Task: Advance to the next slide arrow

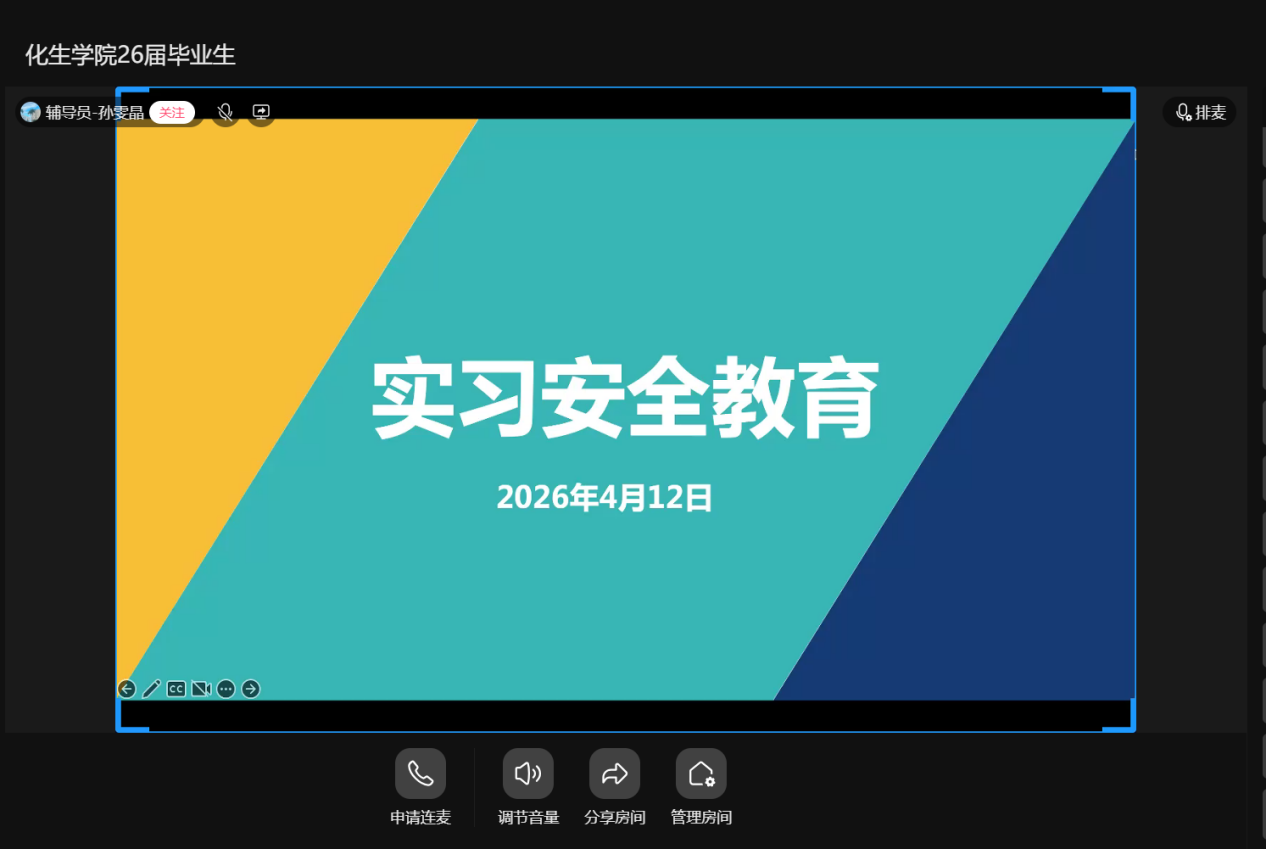Action: (x=251, y=688)
